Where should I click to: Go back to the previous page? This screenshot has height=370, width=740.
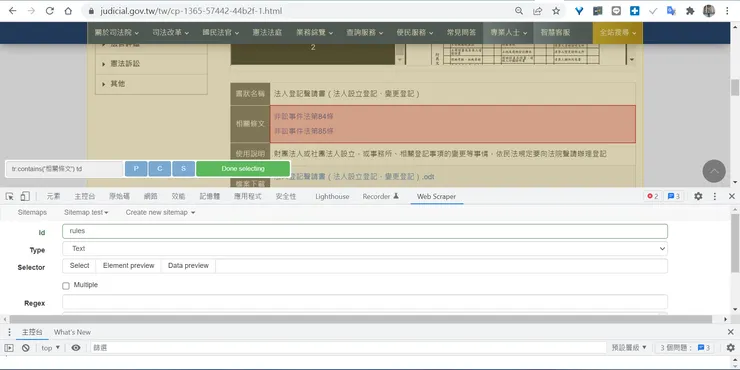[13, 11]
